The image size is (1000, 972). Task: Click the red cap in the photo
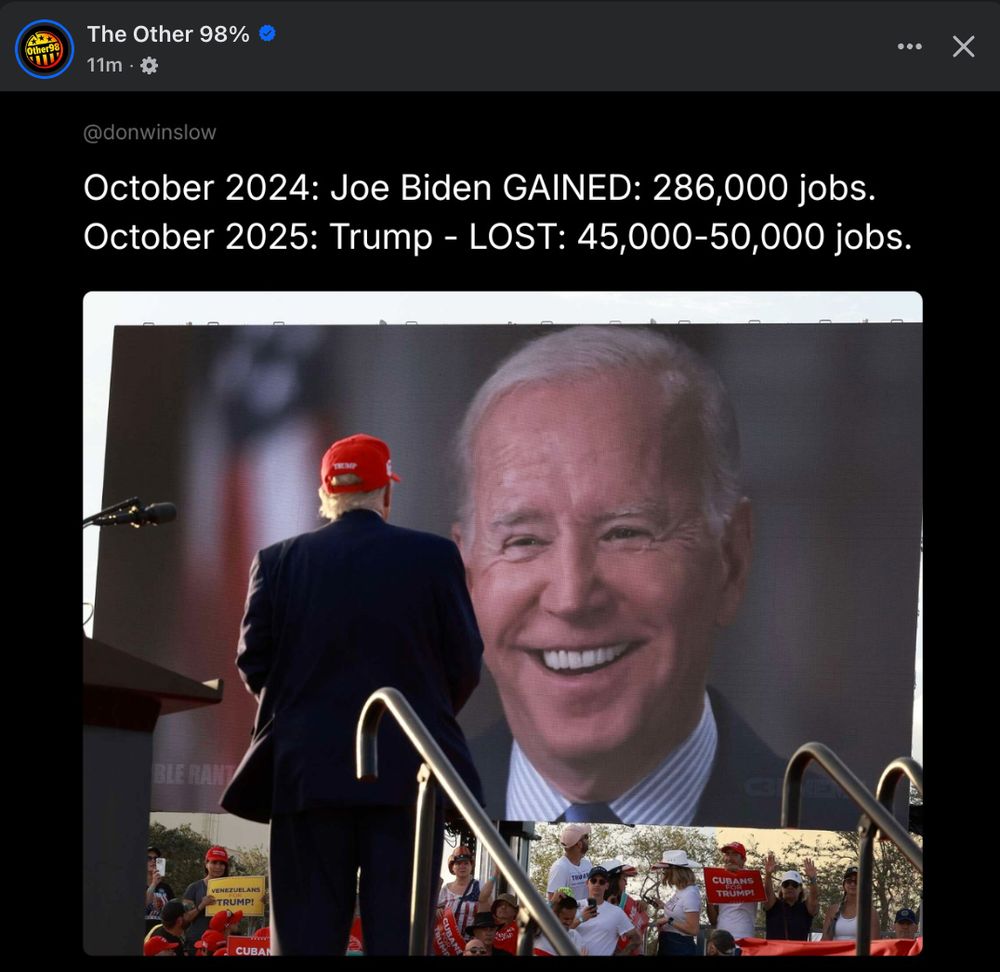pyautogui.click(x=358, y=464)
